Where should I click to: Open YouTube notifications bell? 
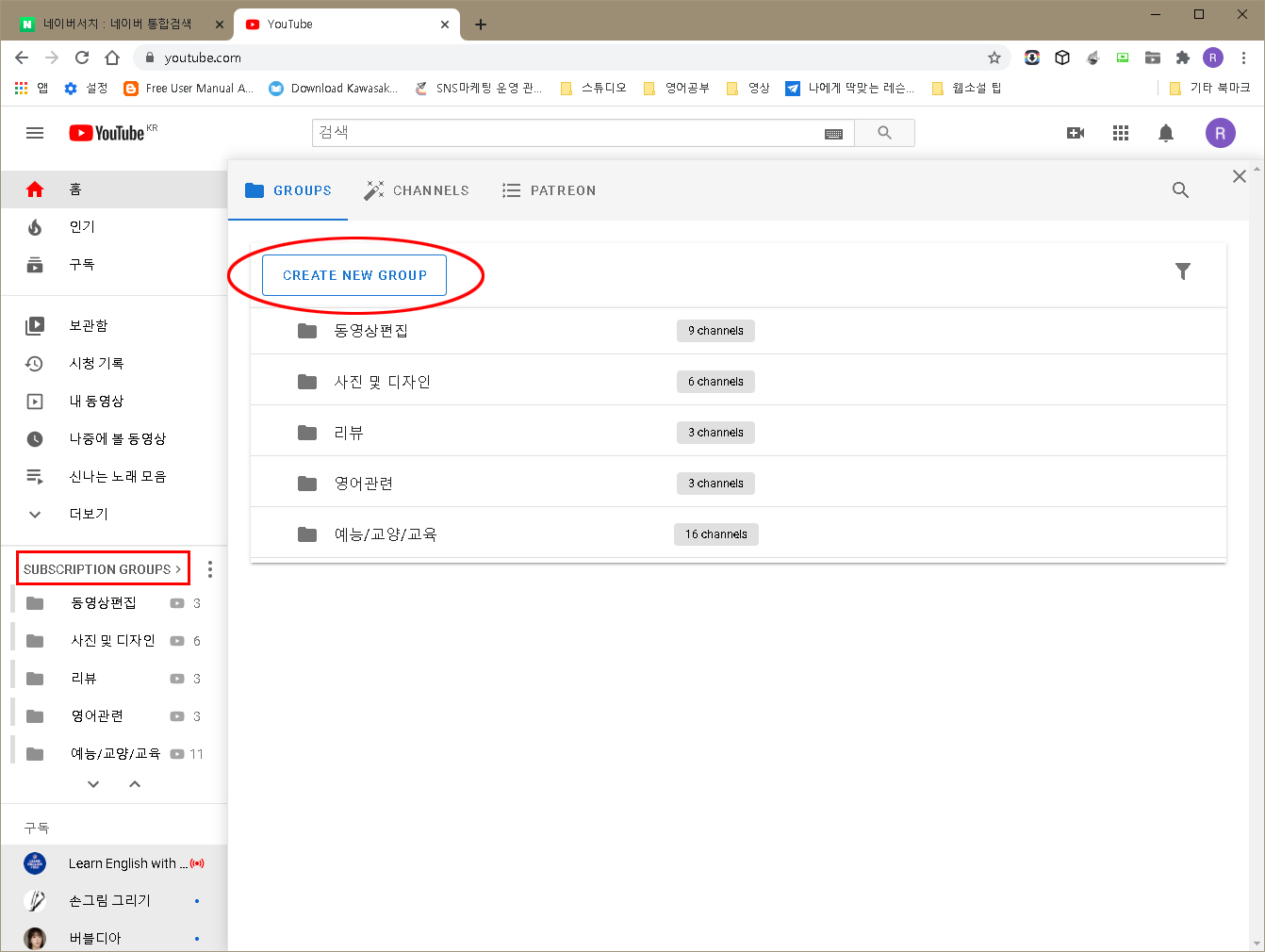[1166, 133]
